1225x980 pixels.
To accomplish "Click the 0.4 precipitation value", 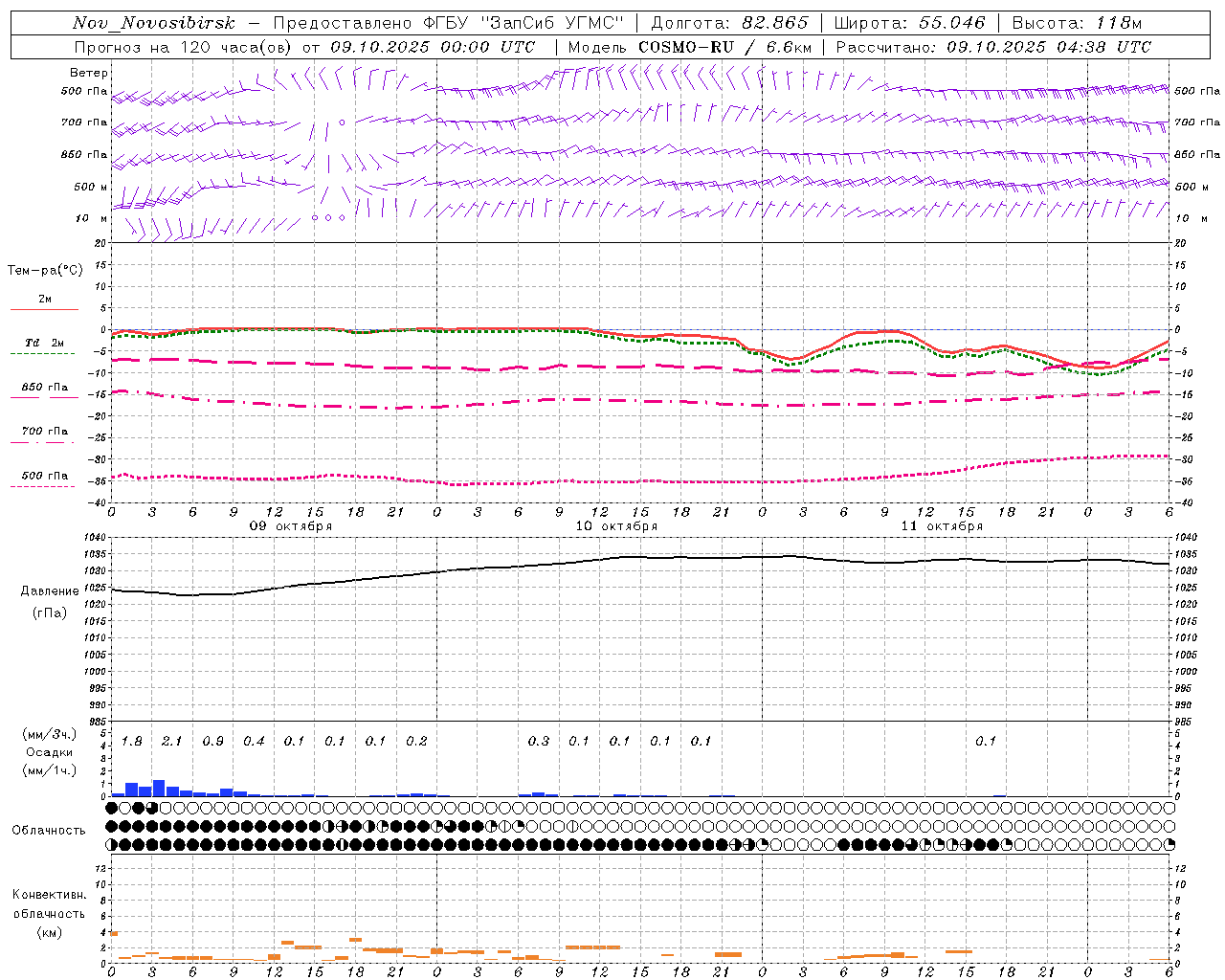I will (x=254, y=742).
